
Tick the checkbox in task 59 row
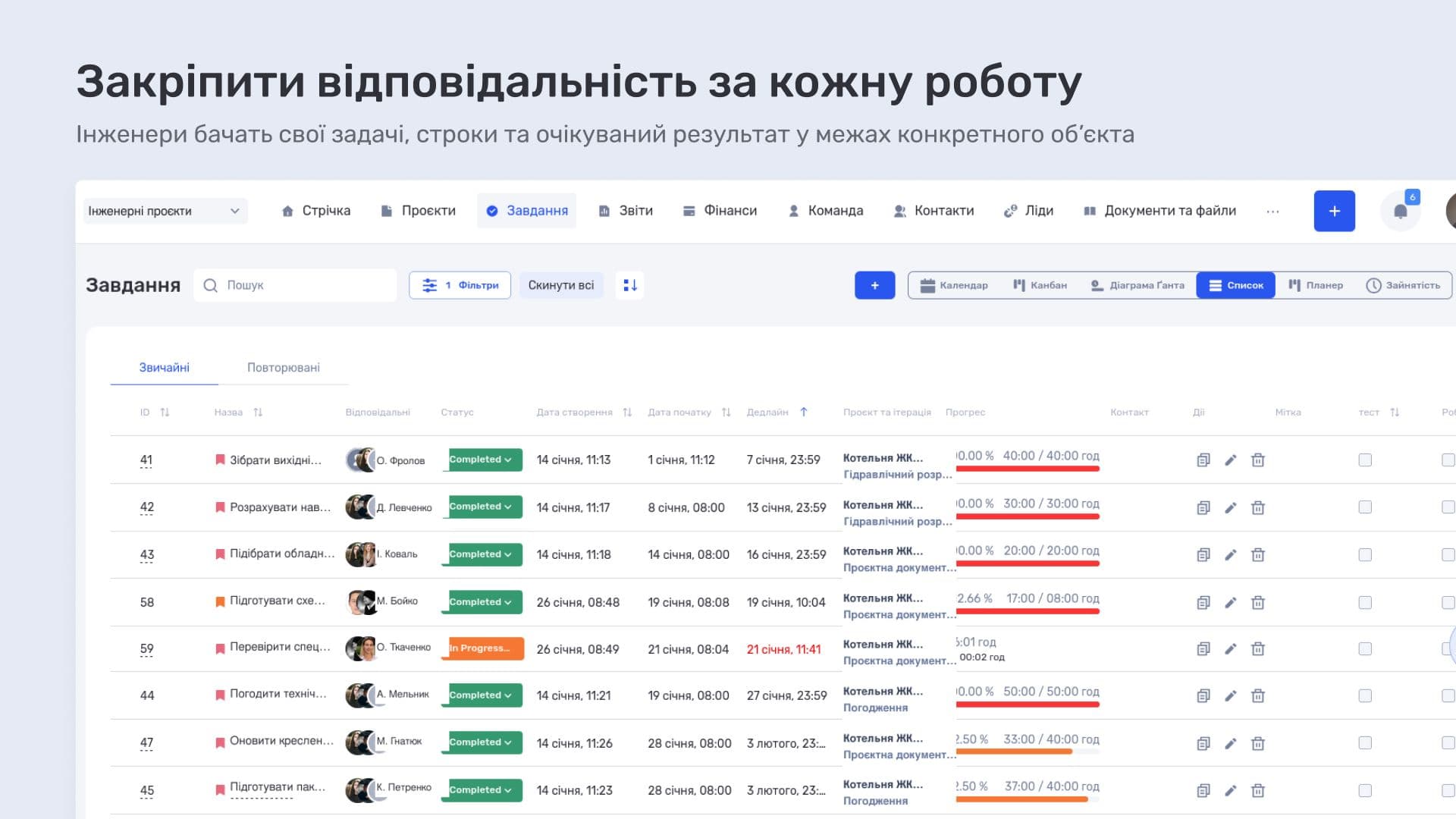pos(1365,649)
